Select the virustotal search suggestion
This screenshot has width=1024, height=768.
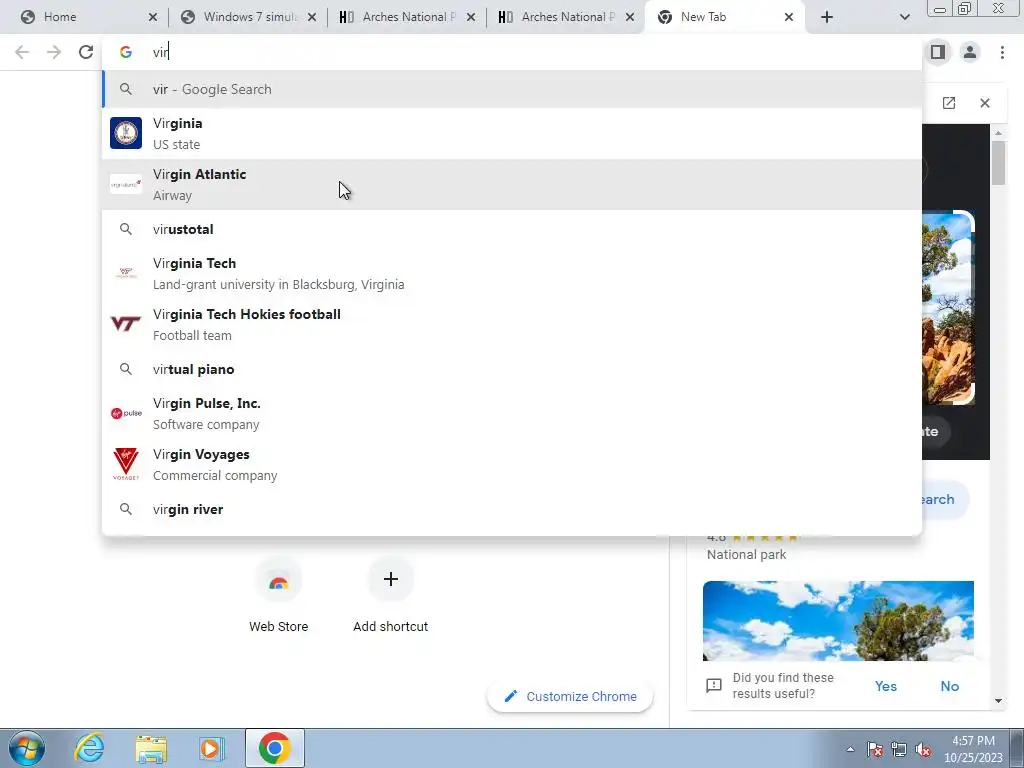[x=512, y=229]
